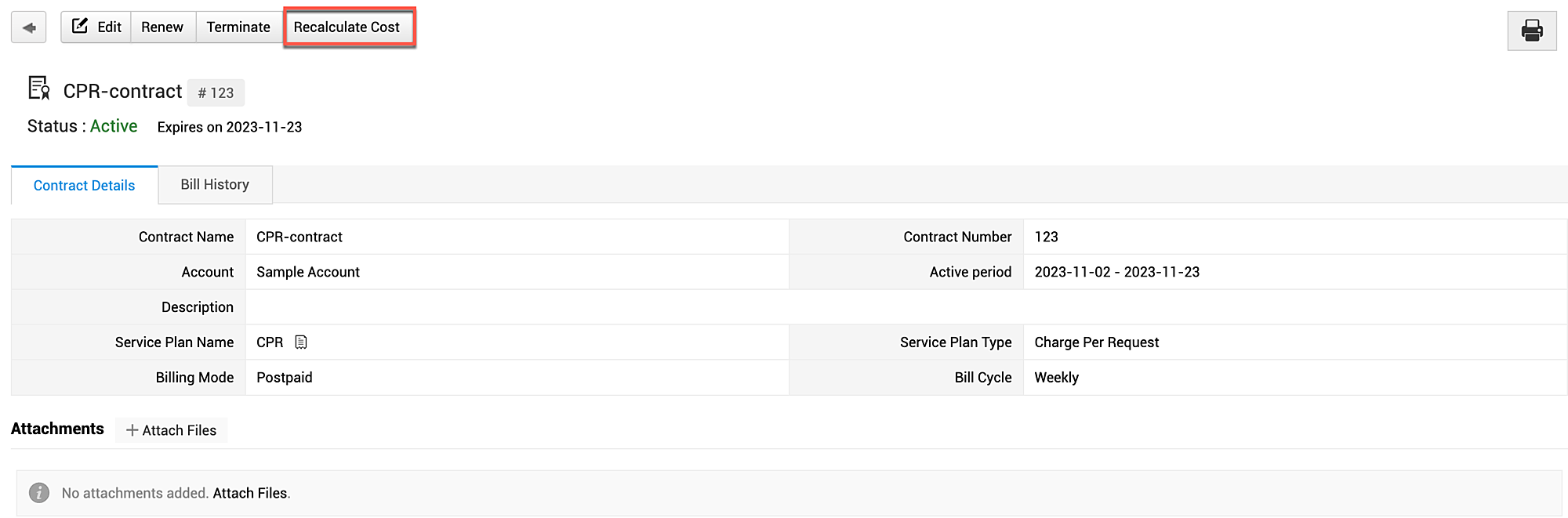Click the back arrow button
1568x518 pixels.
[x=29, y=27]
